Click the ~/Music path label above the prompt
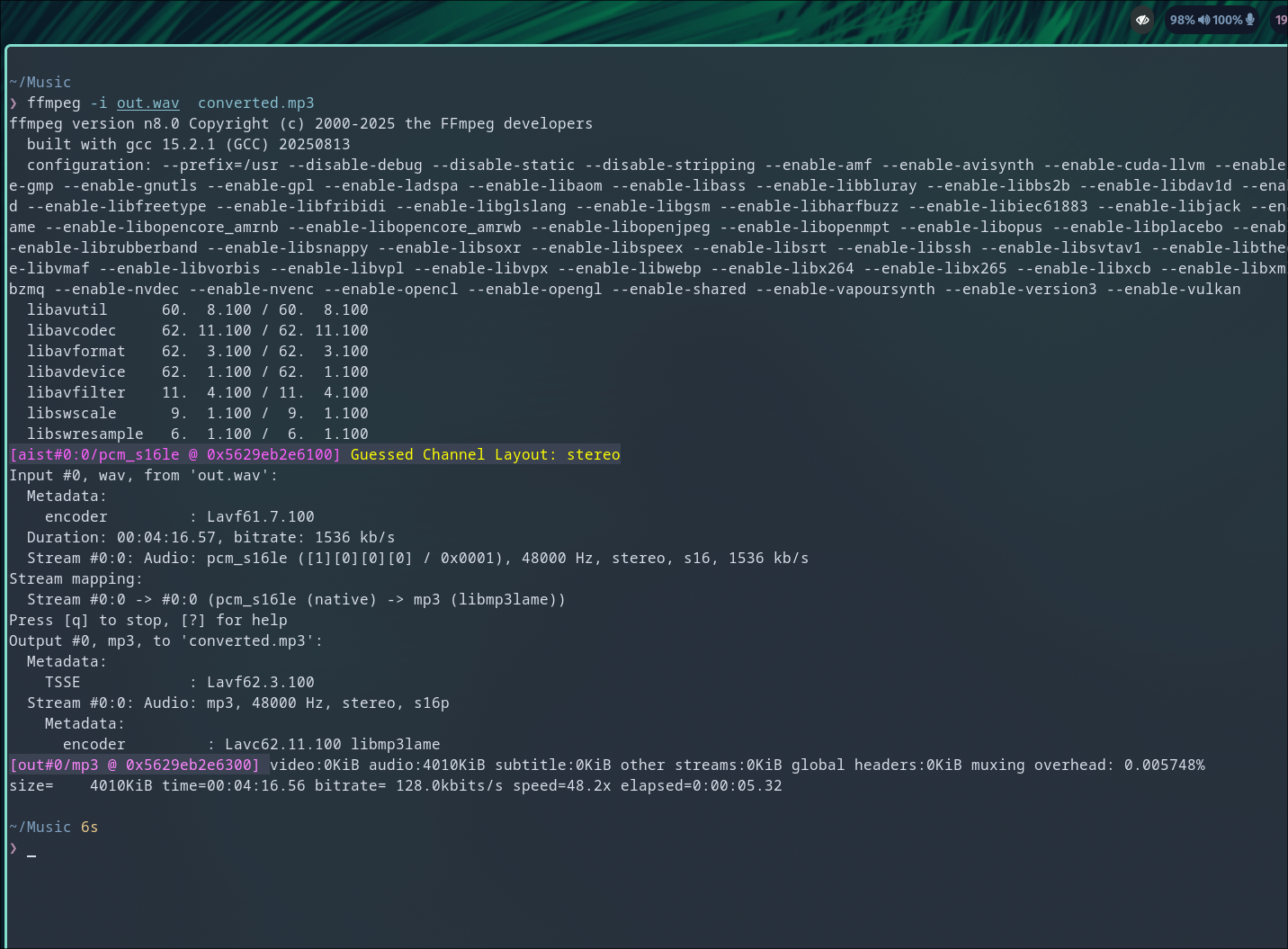This screenshot has height=949, width=1288. [40, 827]
